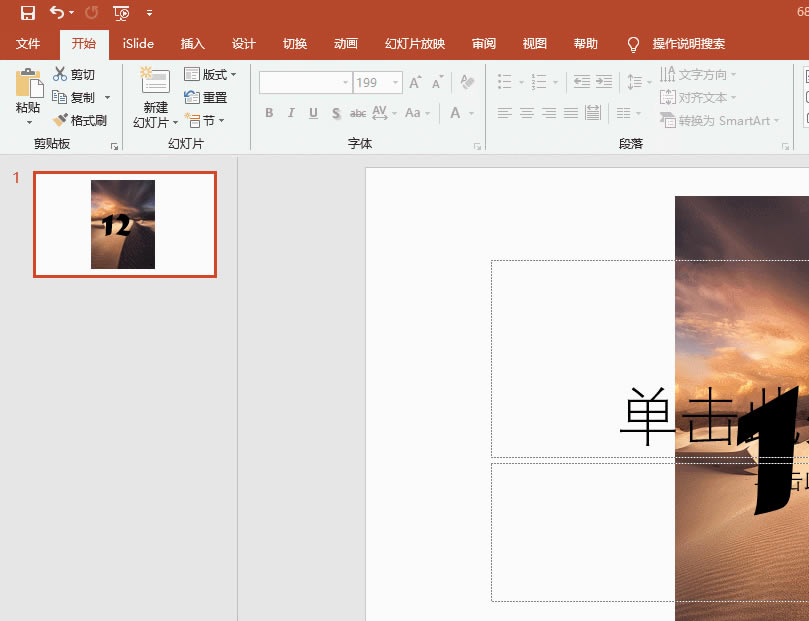
Task: Switch to the 切换 tab
Action: click(295, 44)
